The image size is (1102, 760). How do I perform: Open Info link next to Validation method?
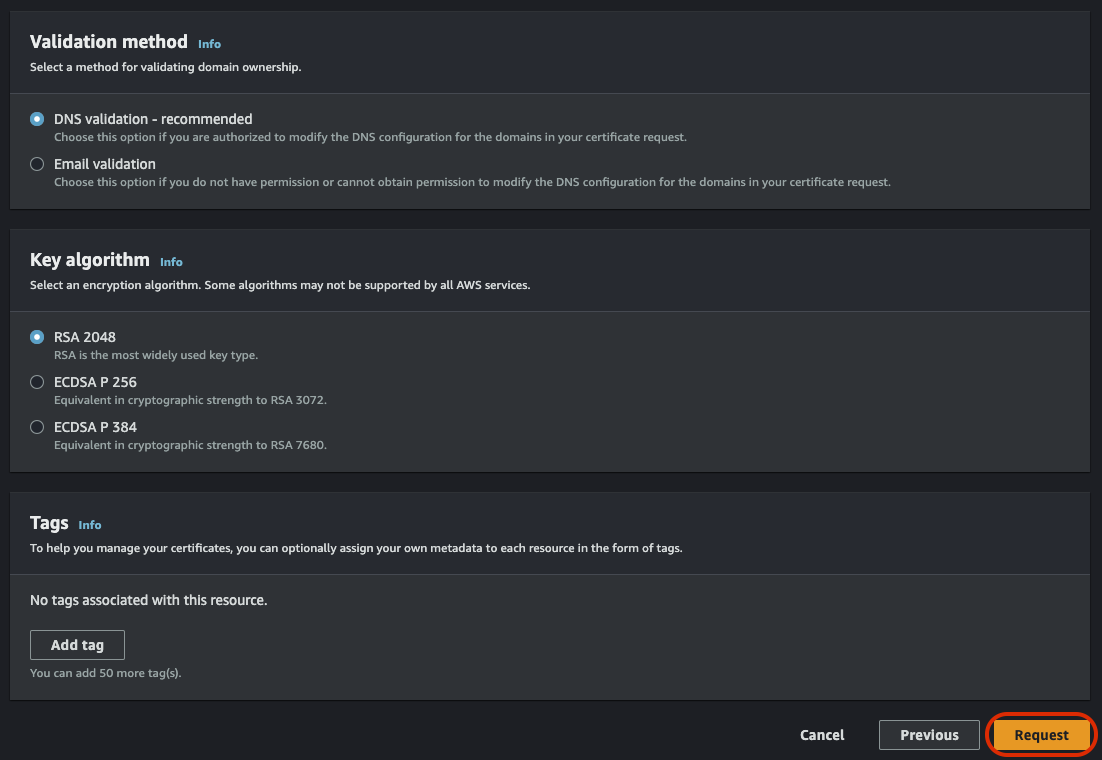coord(209,44)
